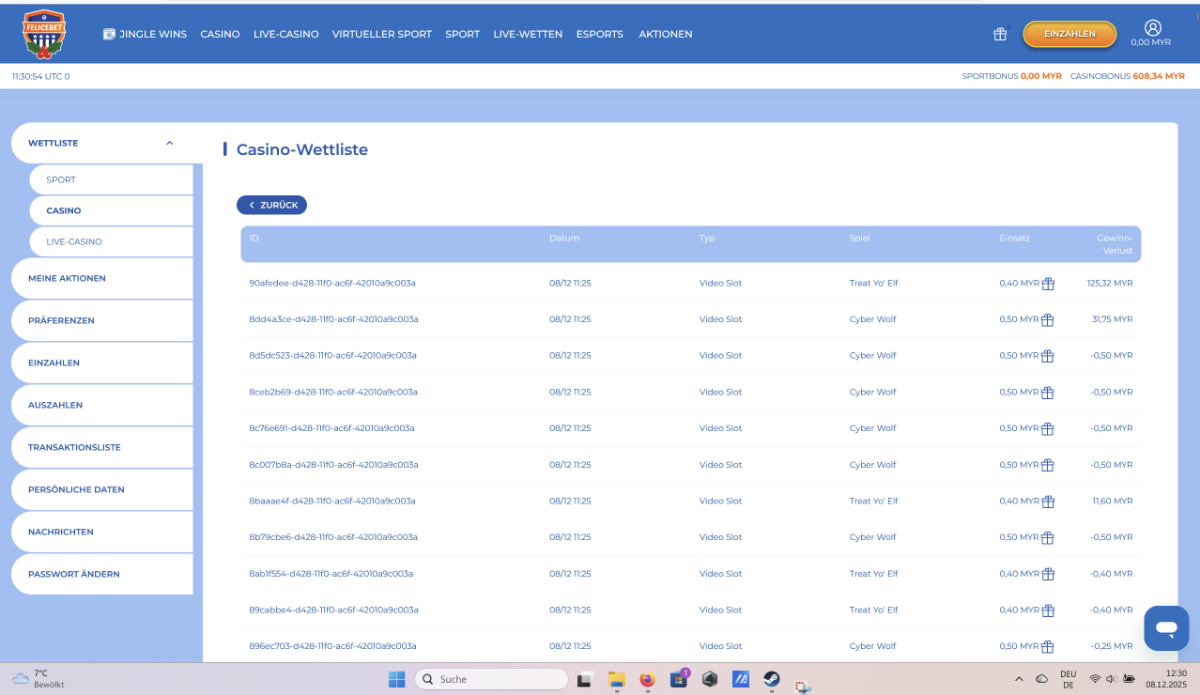
Task: Open the live chat support bubble
Action: click(x=1166, y=628)
